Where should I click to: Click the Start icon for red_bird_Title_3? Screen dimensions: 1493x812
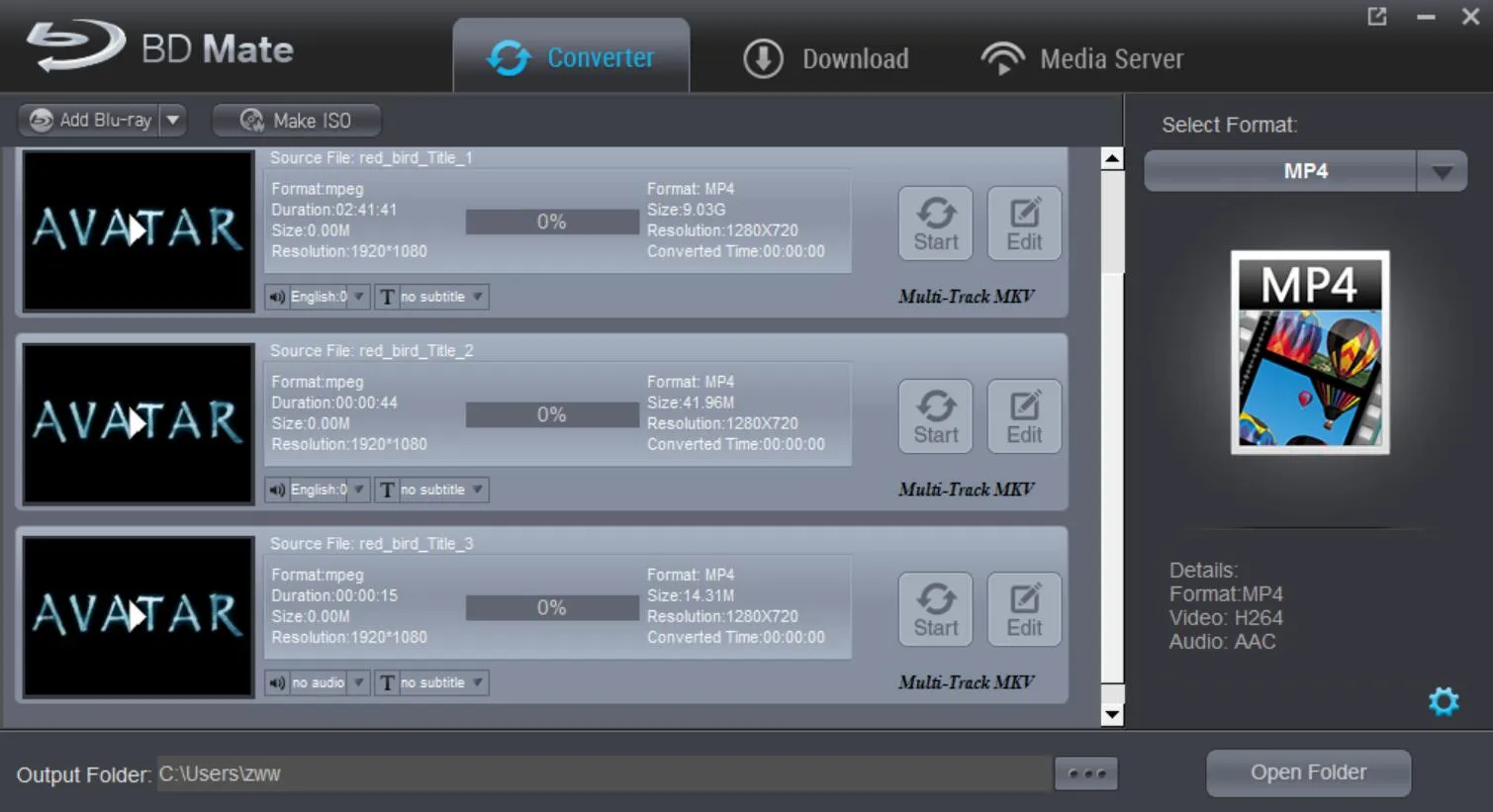tap(934, 609)
